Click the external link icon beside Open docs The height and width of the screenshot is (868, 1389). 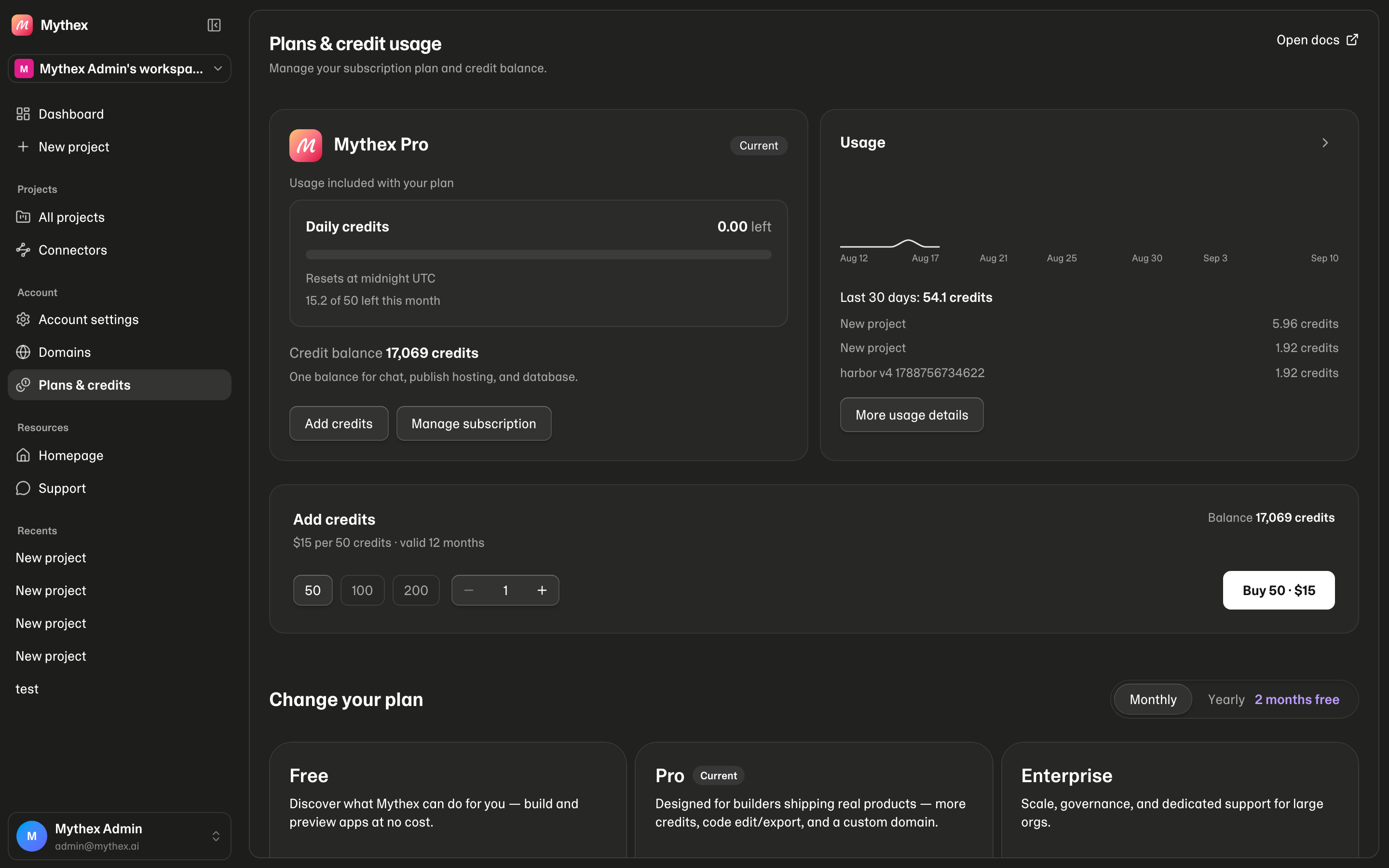click(x=1352, y=40)
